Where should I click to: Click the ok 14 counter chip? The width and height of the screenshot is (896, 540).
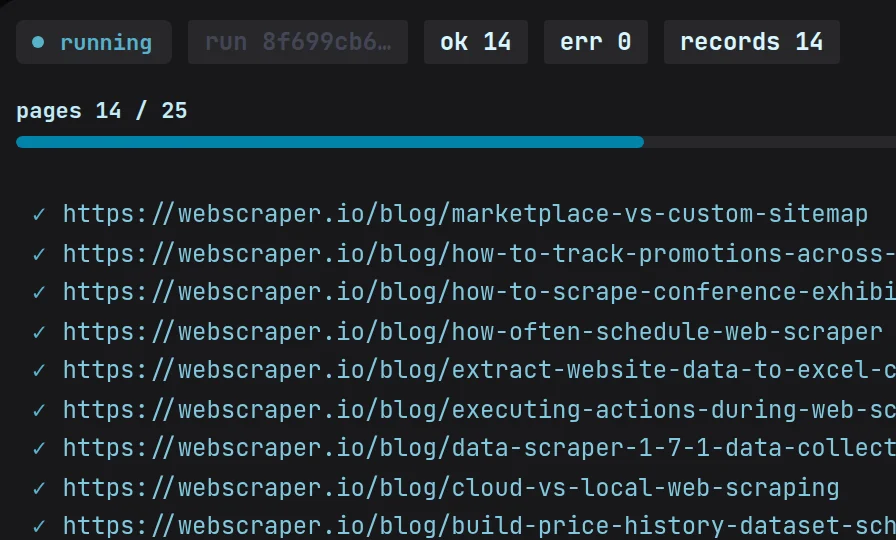pyautogui.click(x=475, y=42)
